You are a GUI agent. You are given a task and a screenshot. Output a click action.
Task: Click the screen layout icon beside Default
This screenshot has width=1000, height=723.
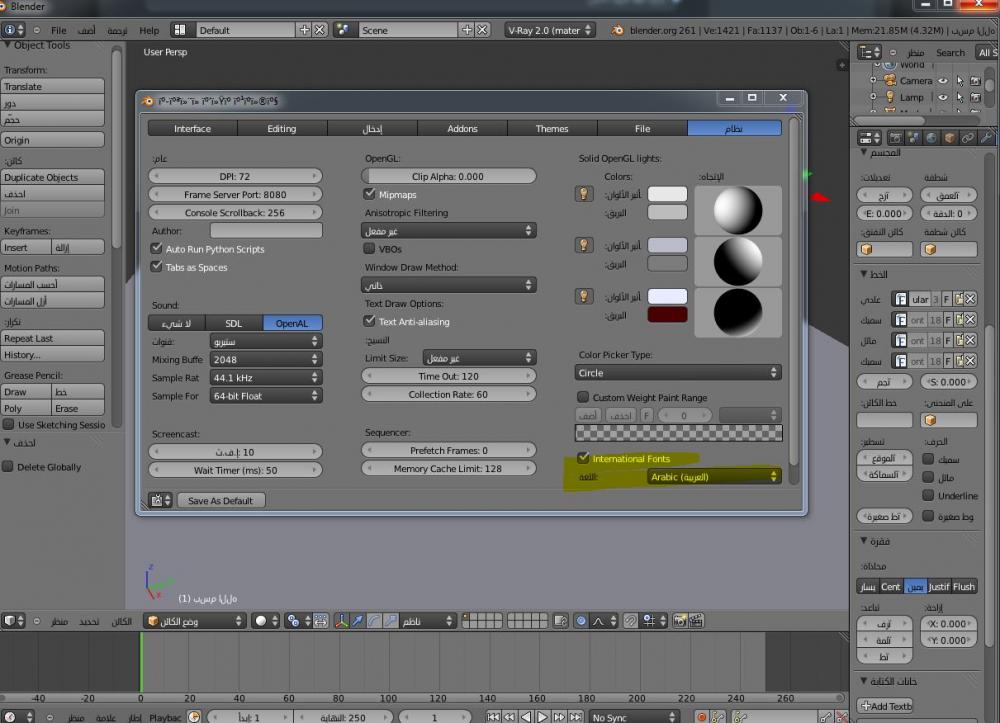180,30
